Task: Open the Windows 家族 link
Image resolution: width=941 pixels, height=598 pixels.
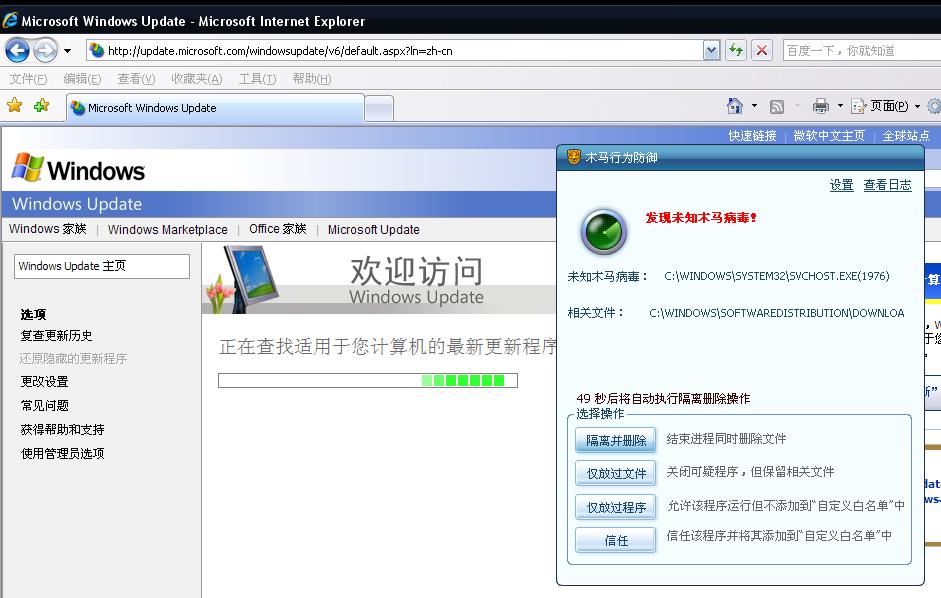Action: pyautogui.click(x=48, y=229)
